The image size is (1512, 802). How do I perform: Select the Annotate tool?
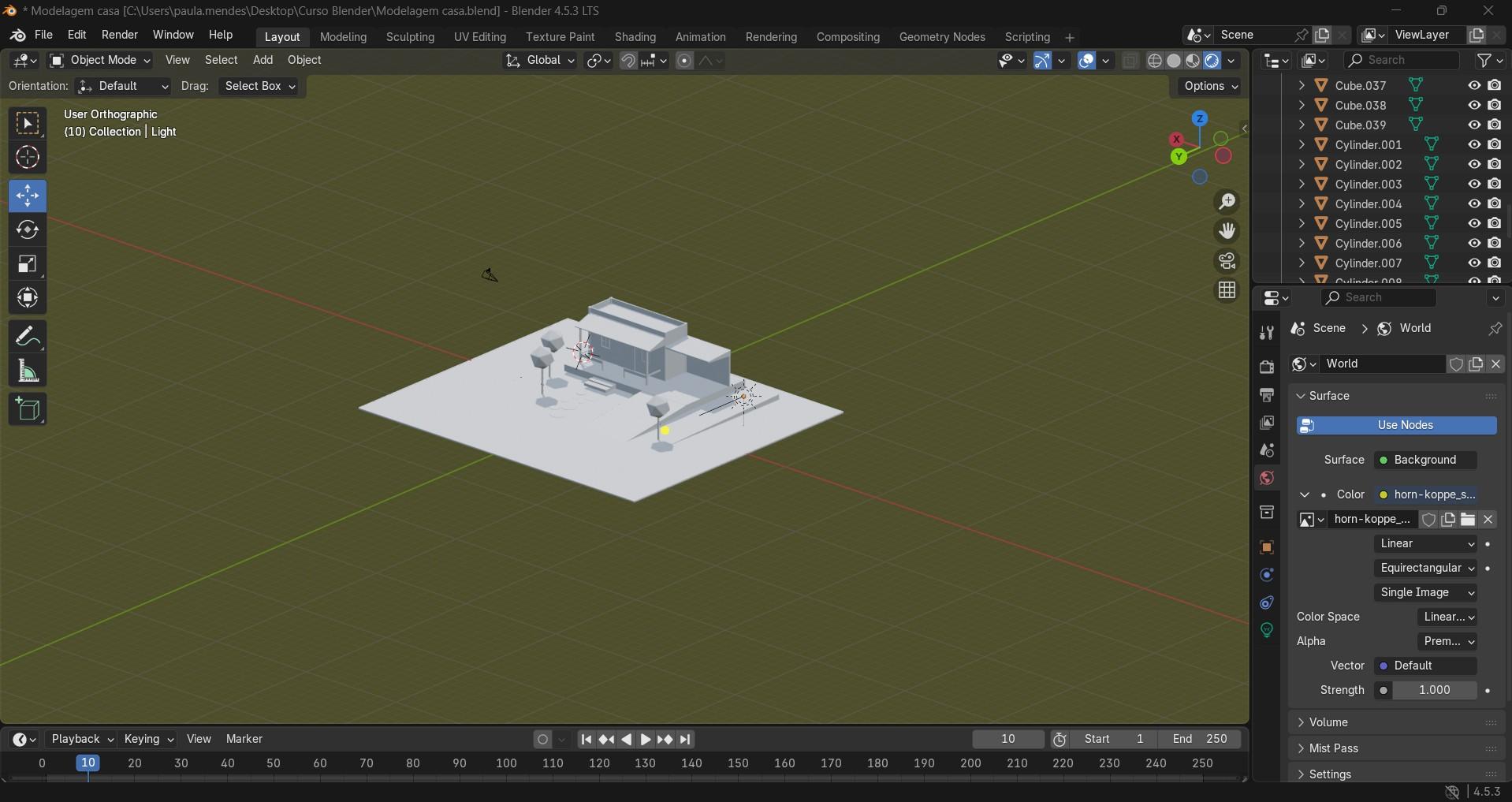point(28,337)
